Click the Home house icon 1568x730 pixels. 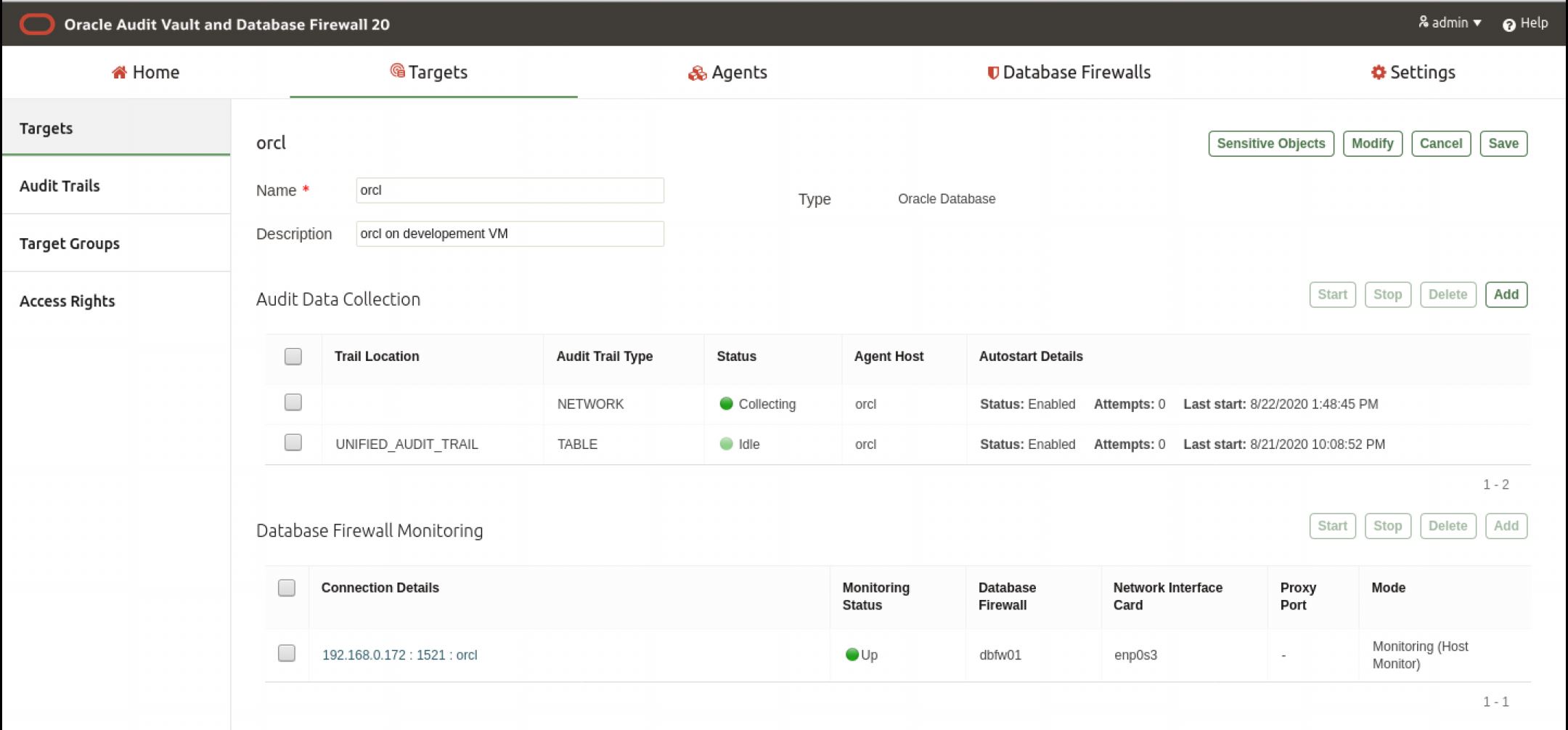point(120,72)
